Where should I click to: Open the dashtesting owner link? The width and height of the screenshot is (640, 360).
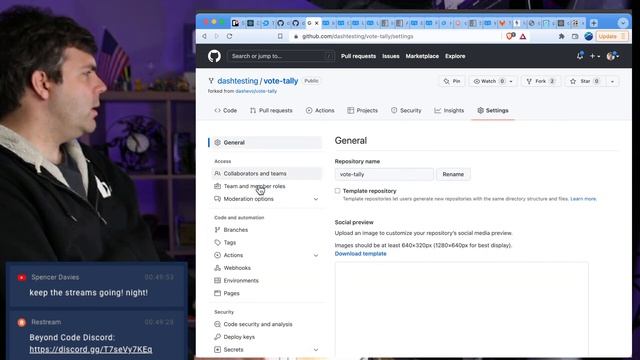[238, 81]
